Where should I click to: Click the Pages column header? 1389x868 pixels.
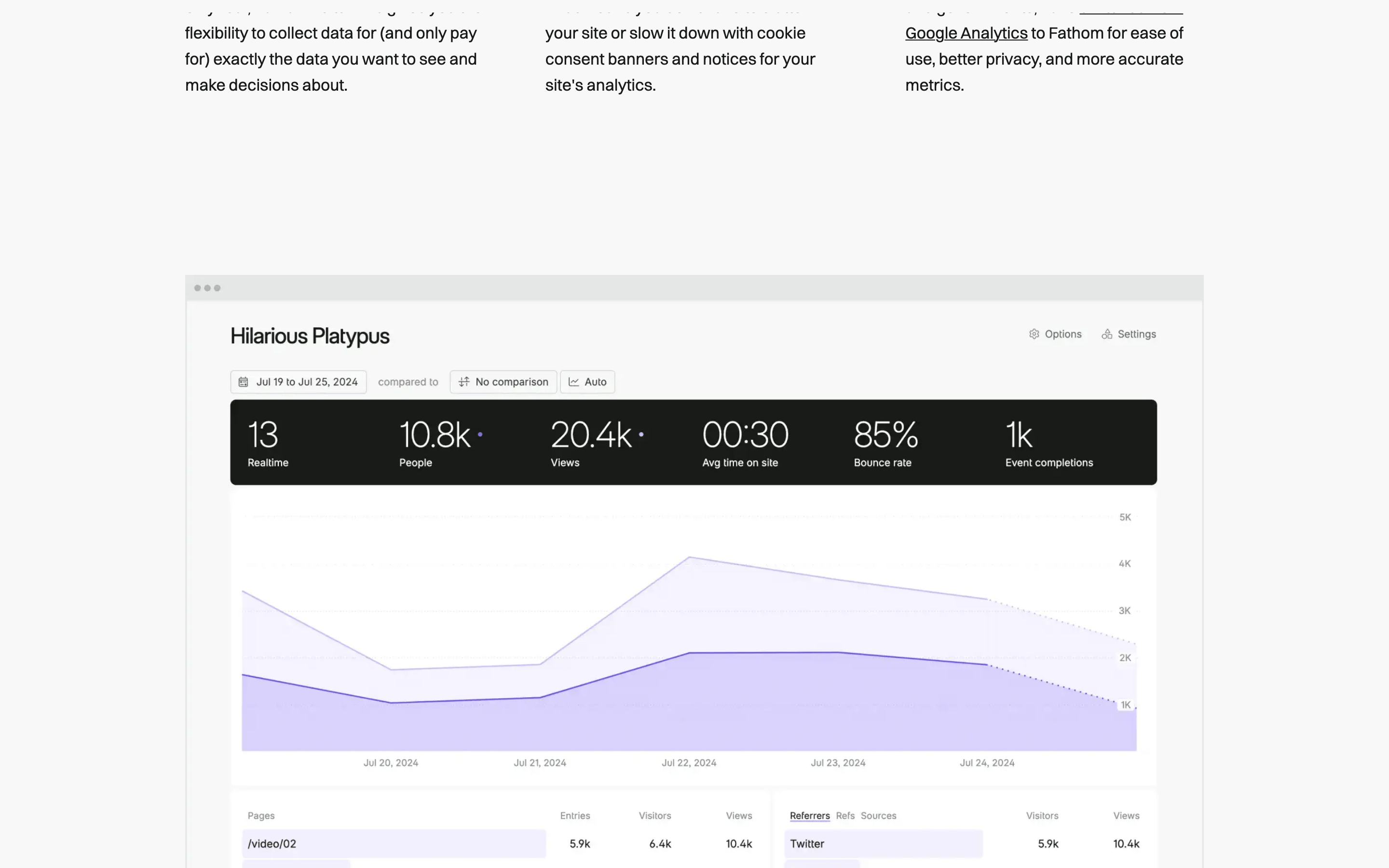pos(261,816)
